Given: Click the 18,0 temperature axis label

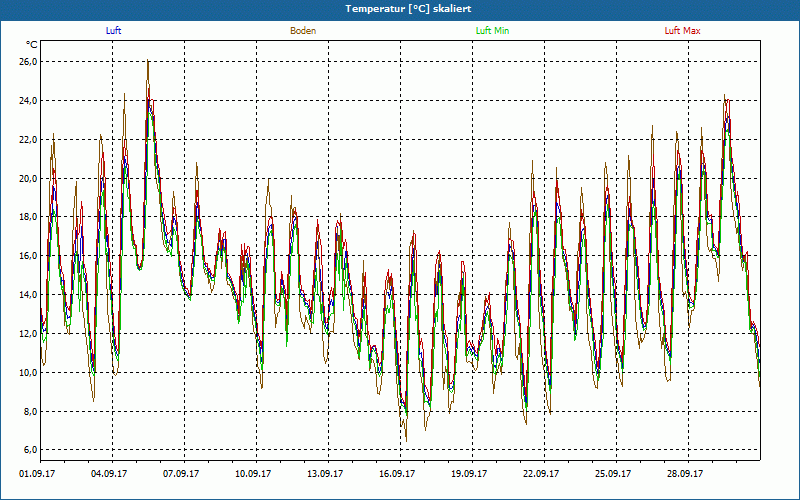Looking at the screenshot, I should pyautogui.click(x=27, y=217).
